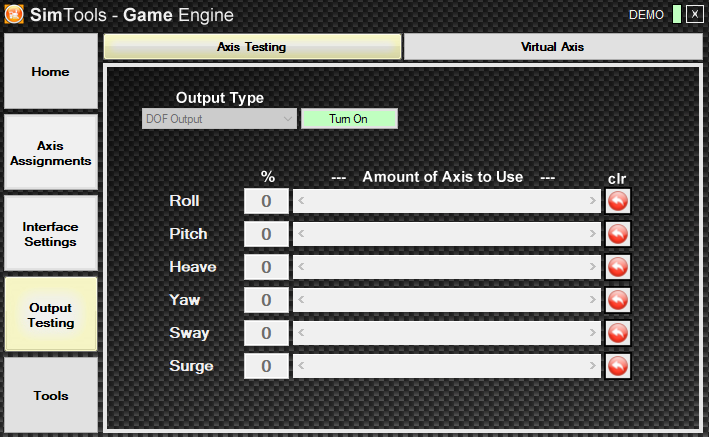Reset the Pitch axis with its clr icon
709x437 pixels.
coord(618,234)
